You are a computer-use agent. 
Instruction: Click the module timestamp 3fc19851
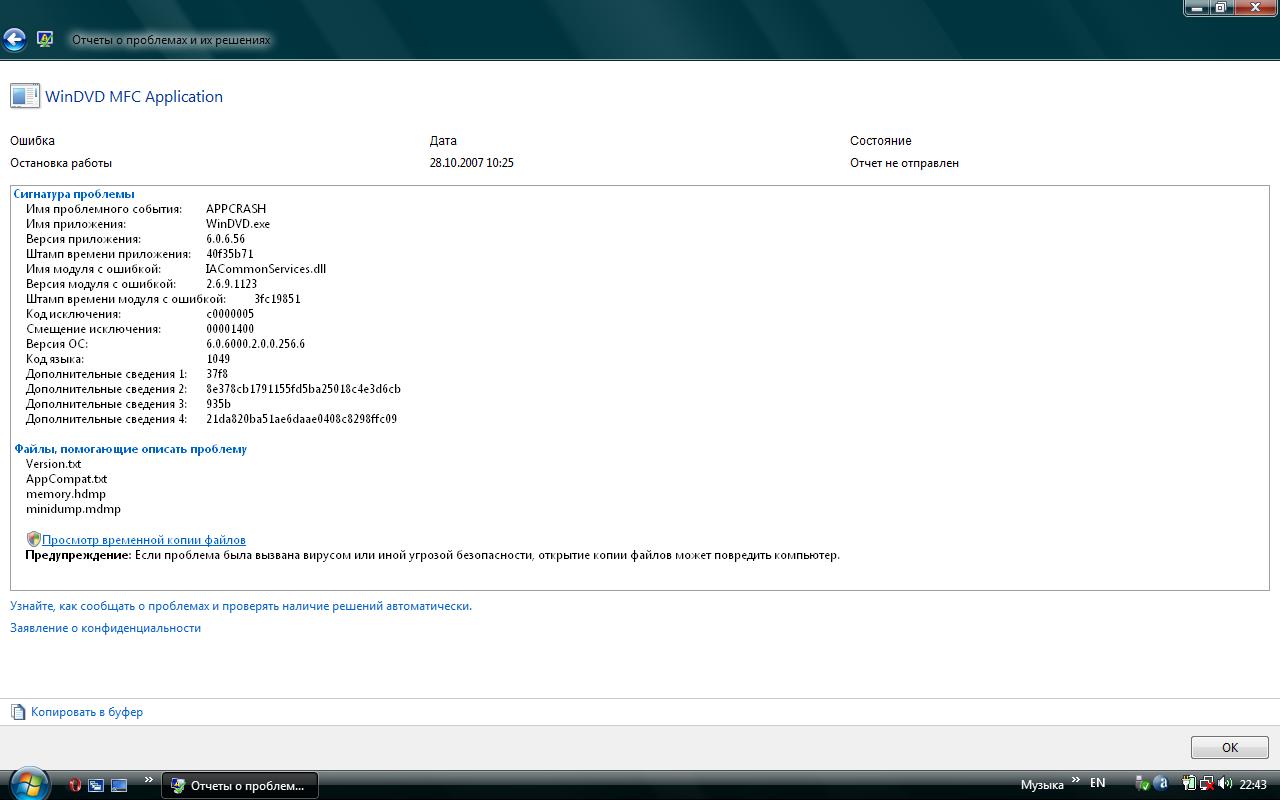pyautogui.click(x=277, y=299)
